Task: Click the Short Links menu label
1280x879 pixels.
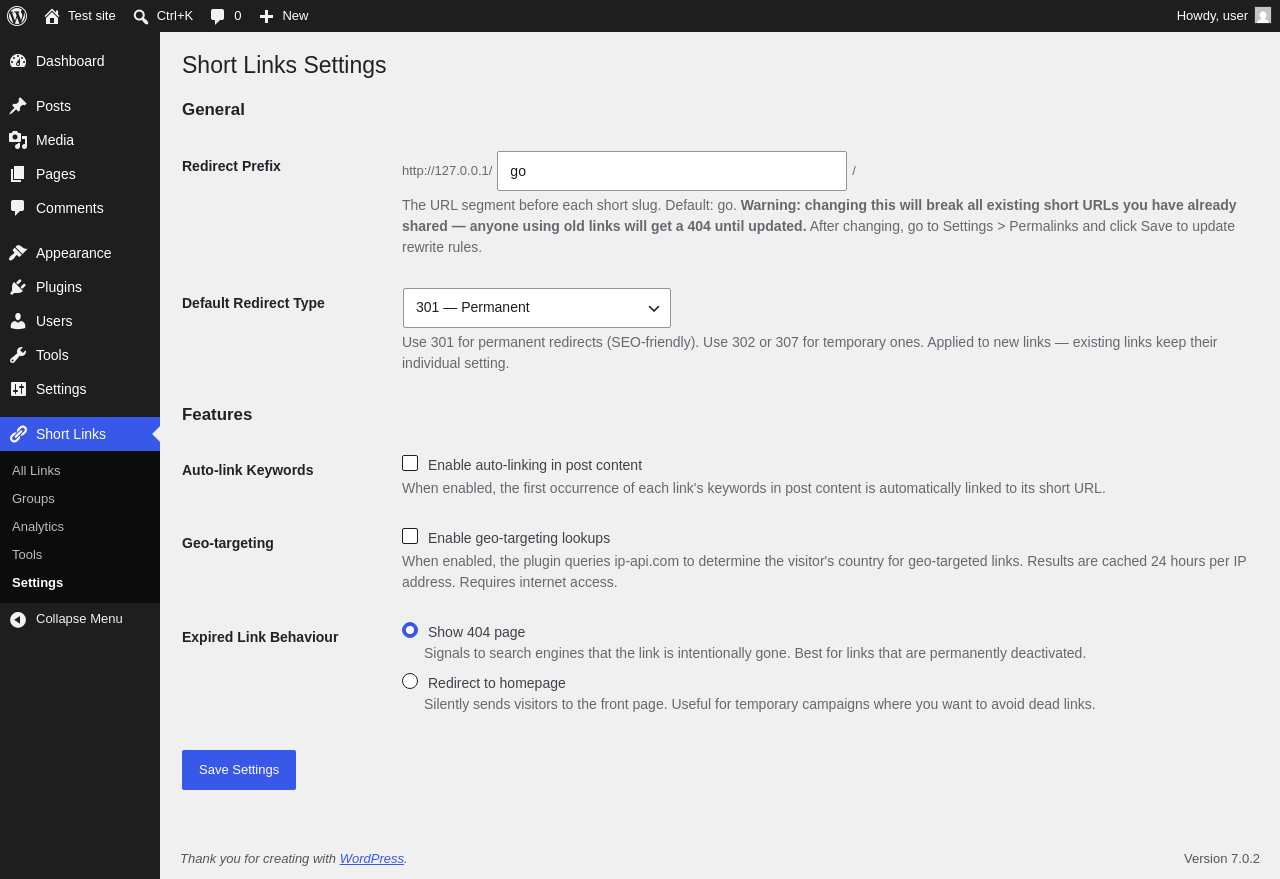Action: tap(71, 434)
